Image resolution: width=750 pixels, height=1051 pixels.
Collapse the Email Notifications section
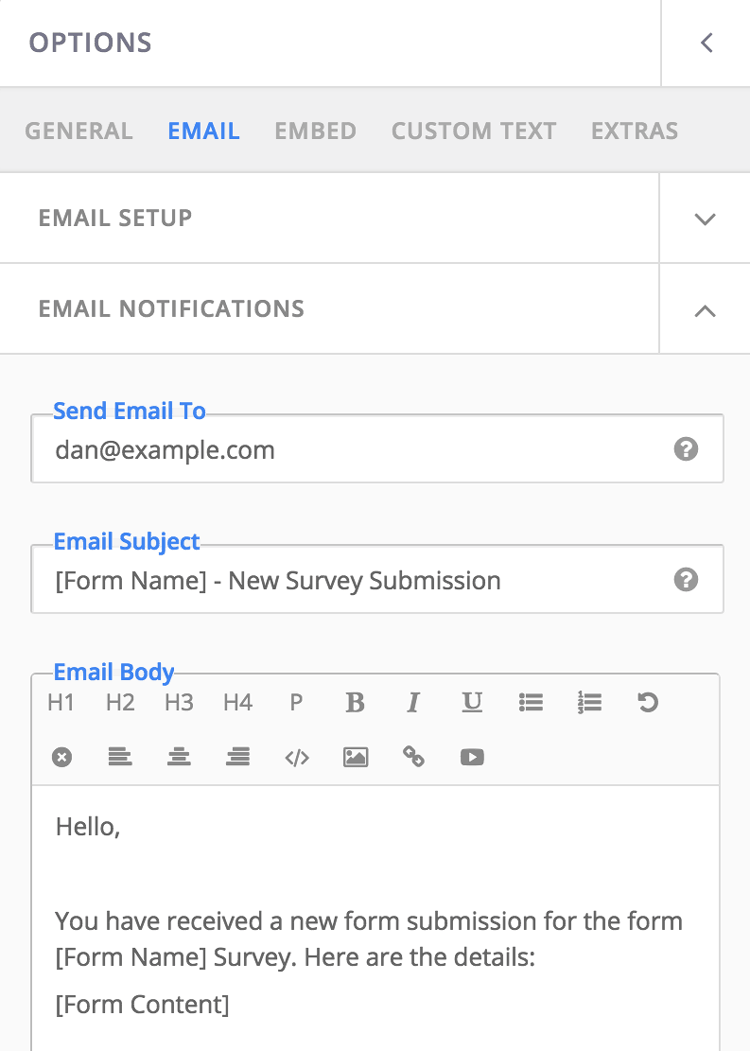[x=705, y=310]
